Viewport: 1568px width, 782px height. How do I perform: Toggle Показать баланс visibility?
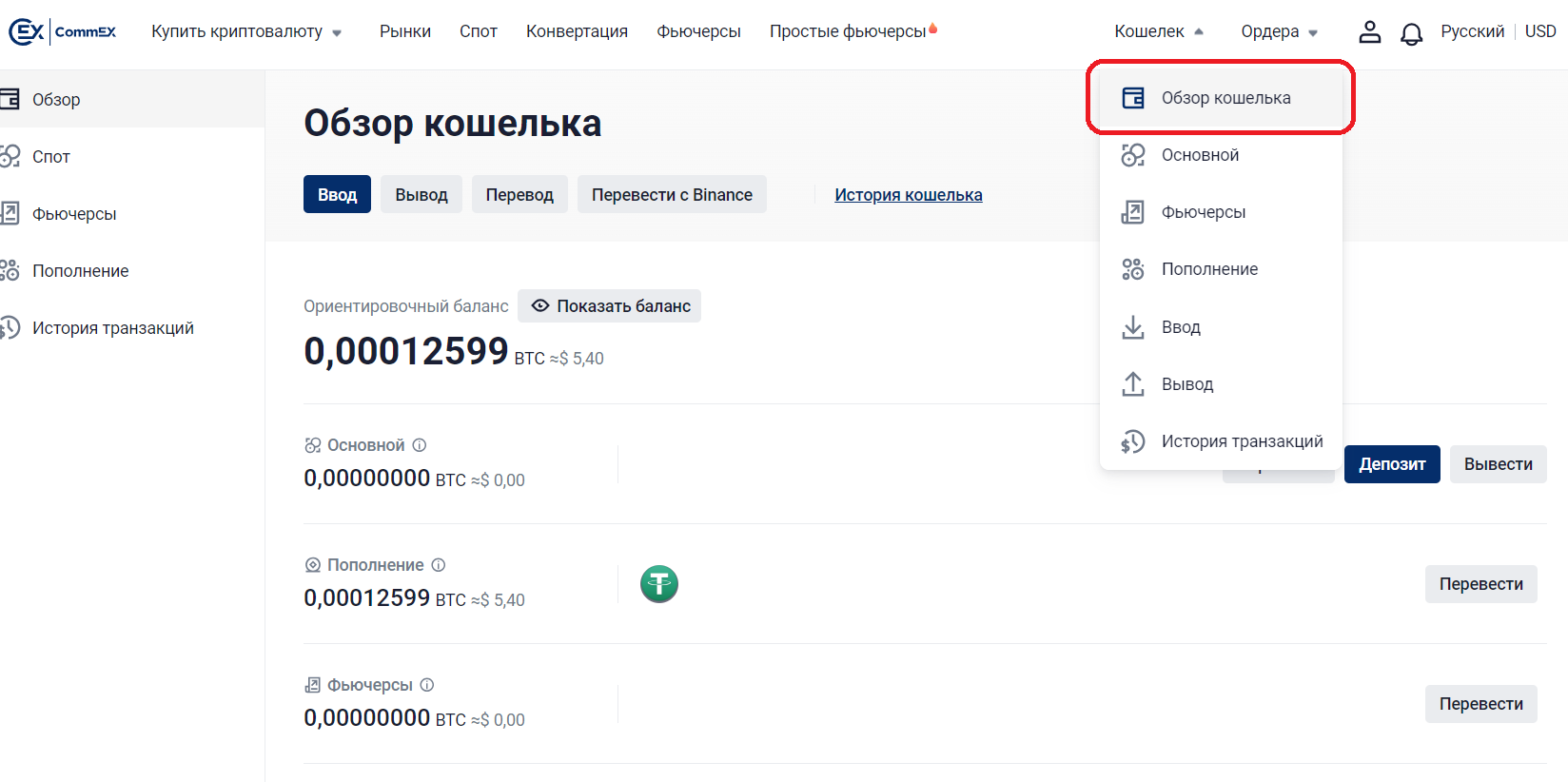(x=609, y=306)
